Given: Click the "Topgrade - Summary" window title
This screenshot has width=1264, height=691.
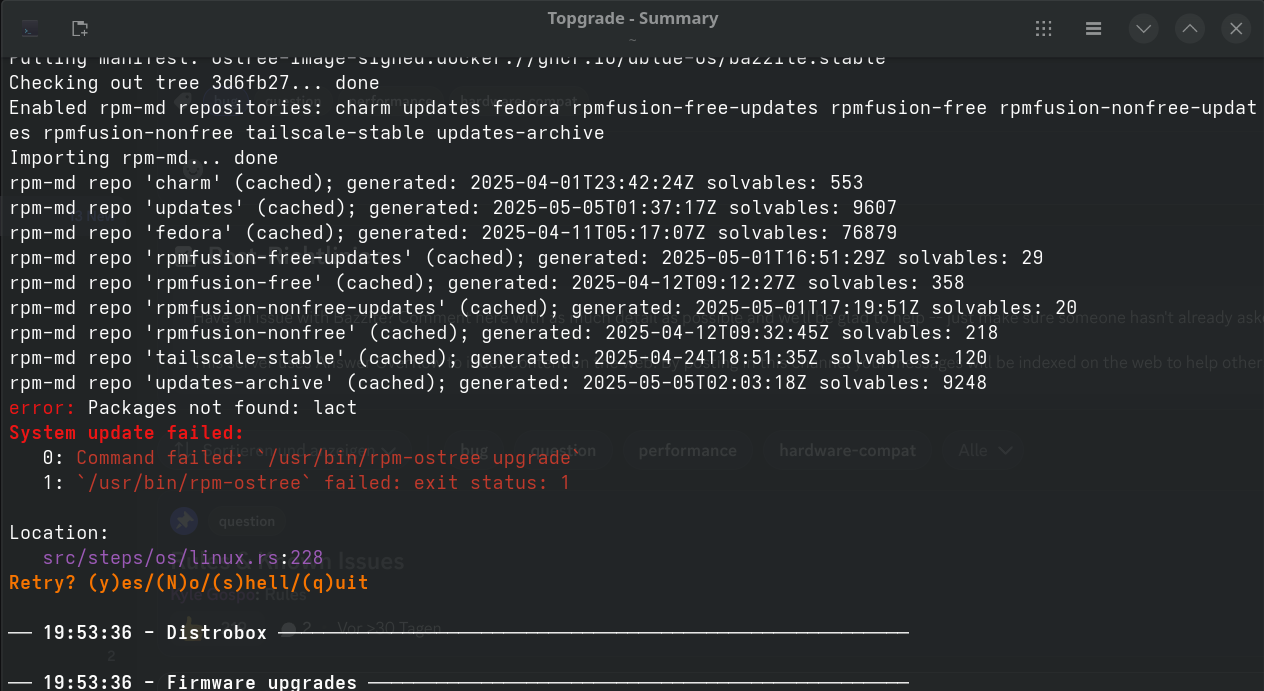Looking at the screenshot, I should click(x=632, y=18).
